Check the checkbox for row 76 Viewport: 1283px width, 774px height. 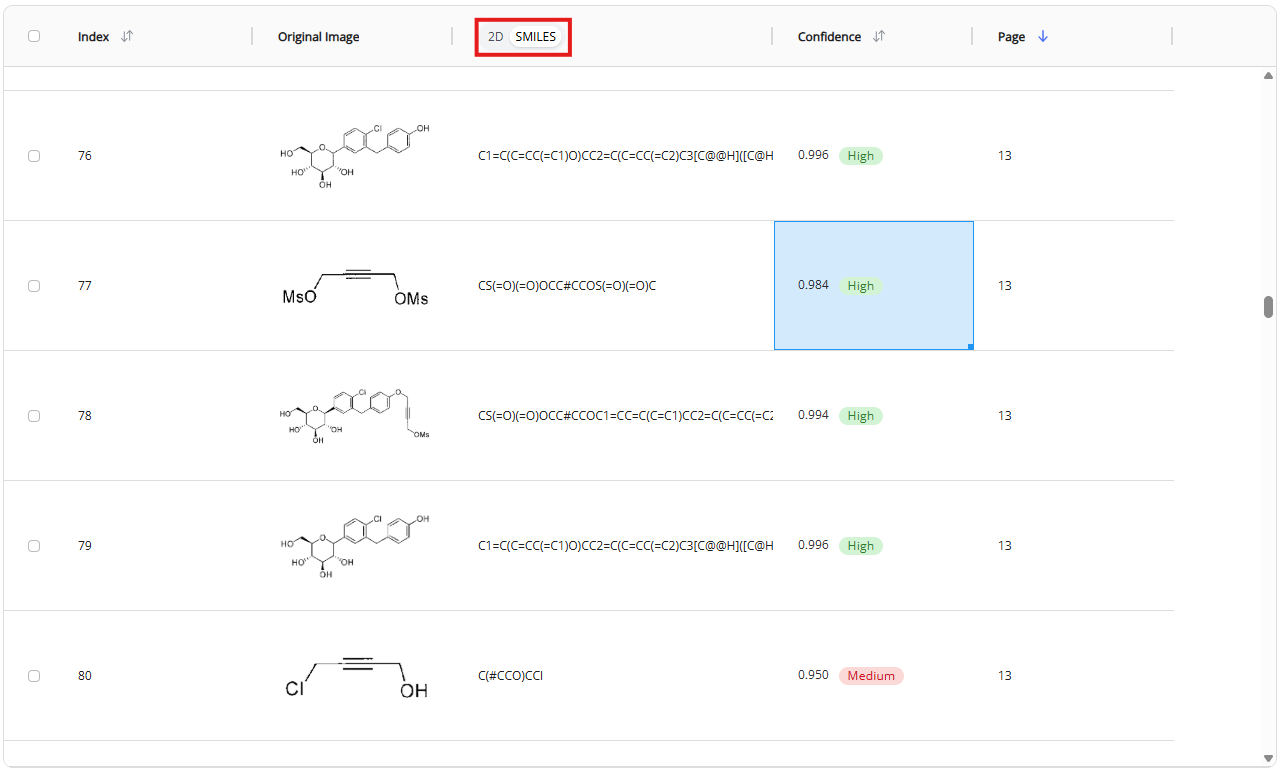click(x=34, y=156)
